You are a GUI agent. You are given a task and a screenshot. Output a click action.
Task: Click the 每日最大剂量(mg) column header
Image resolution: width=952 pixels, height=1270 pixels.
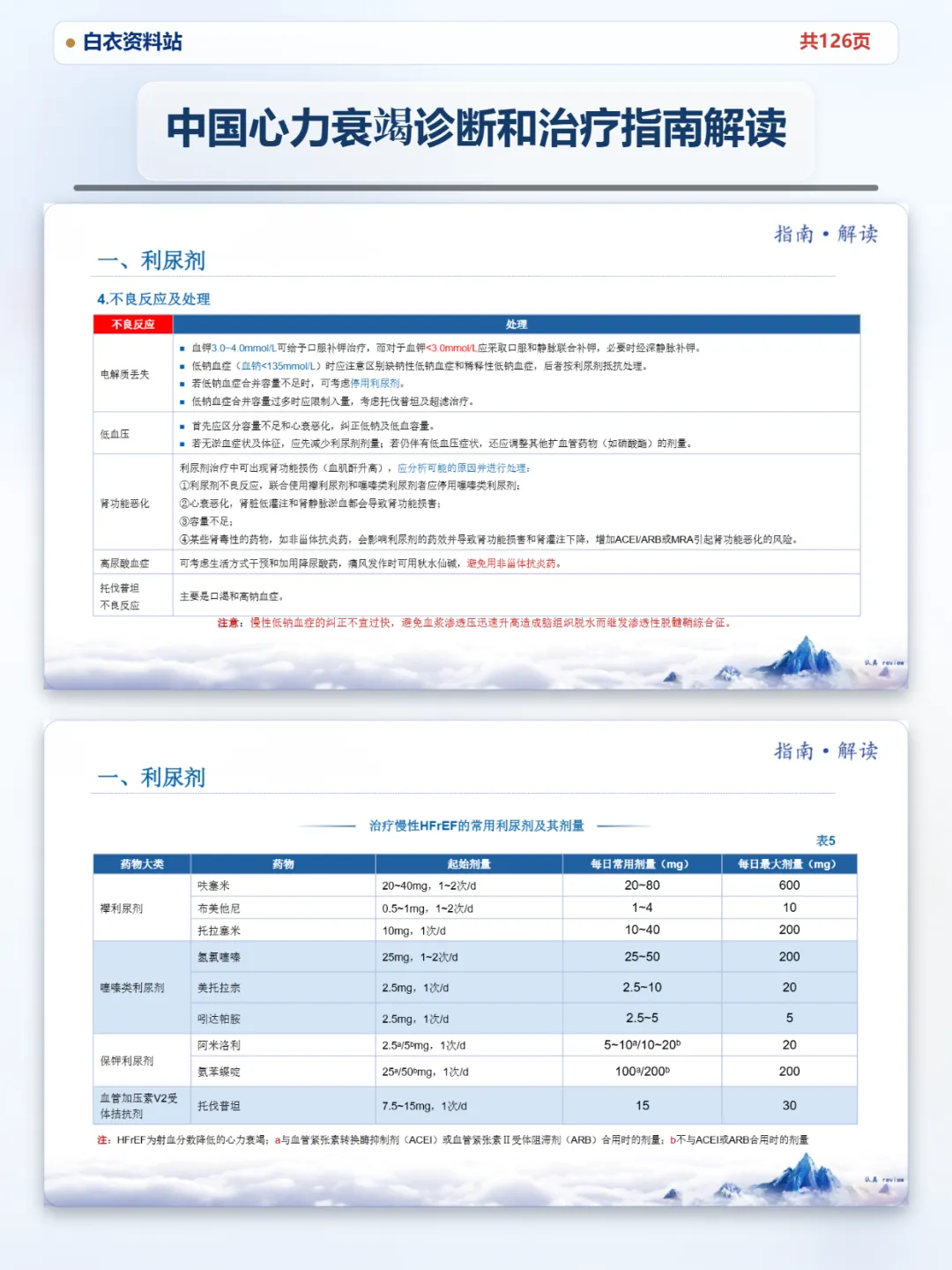789,863
